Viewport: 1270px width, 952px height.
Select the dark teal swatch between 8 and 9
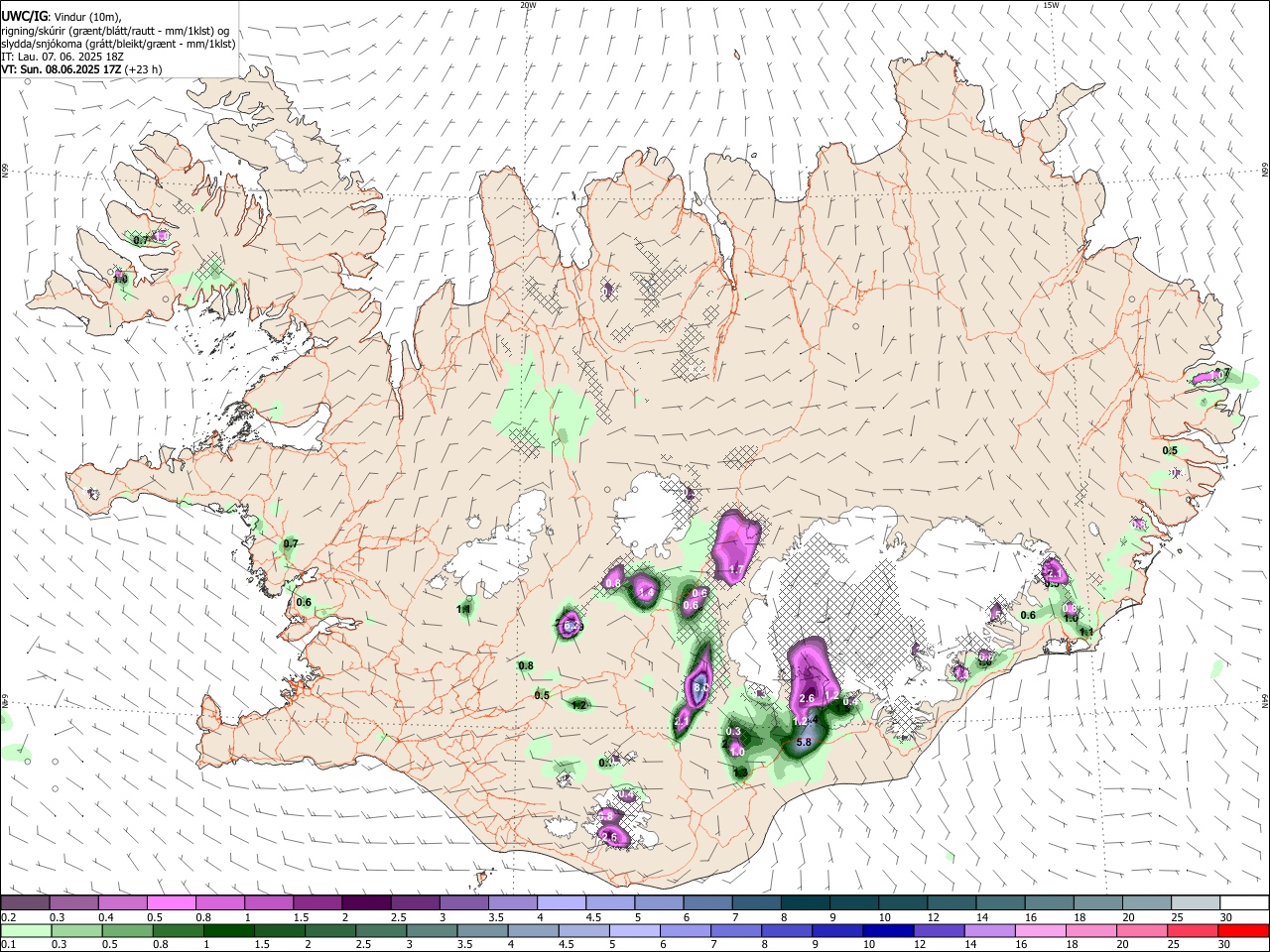click(x=806, y=902)
